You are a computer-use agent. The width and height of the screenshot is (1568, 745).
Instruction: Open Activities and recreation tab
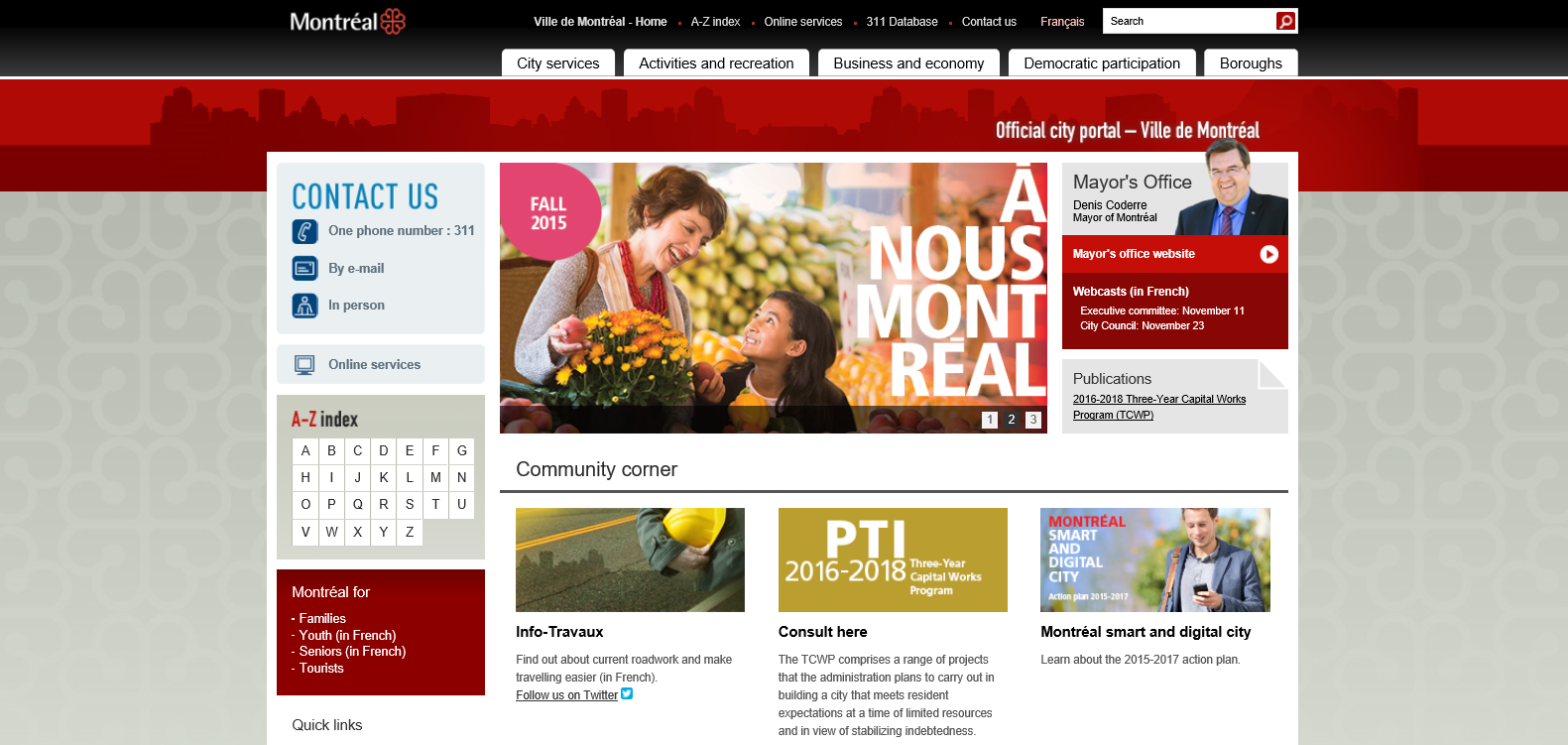pyautogui.click(x=716, y=62)
